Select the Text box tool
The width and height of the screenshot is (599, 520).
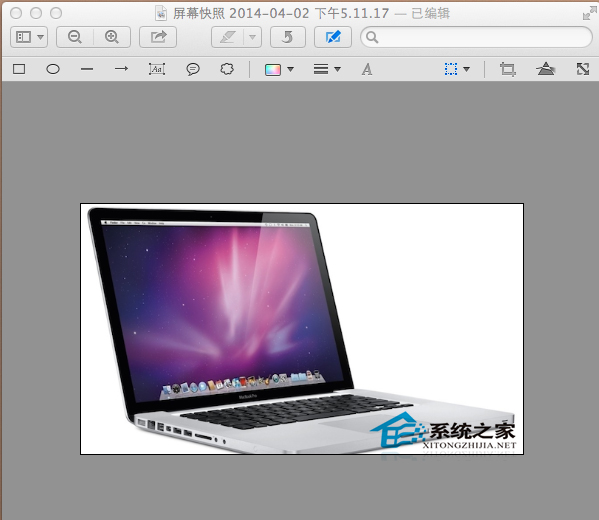(157, 69)
